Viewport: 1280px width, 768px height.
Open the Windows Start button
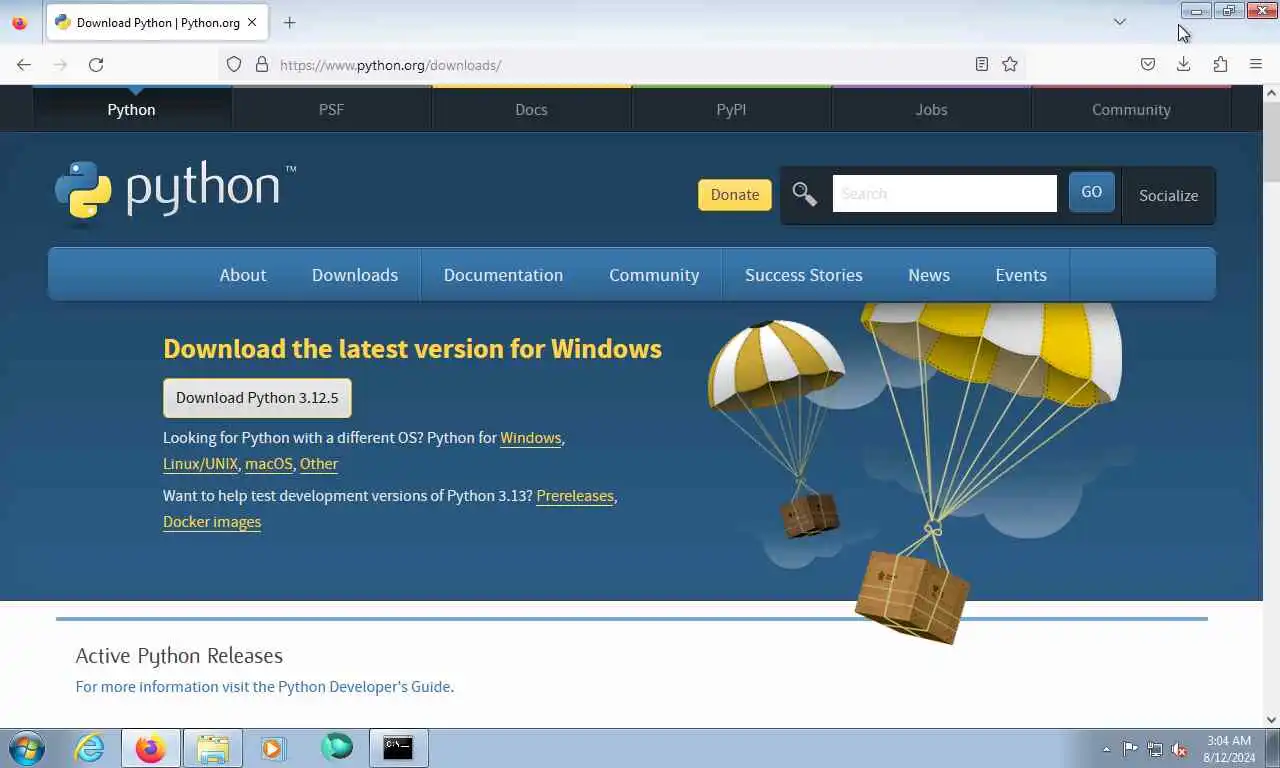point(27,748)
